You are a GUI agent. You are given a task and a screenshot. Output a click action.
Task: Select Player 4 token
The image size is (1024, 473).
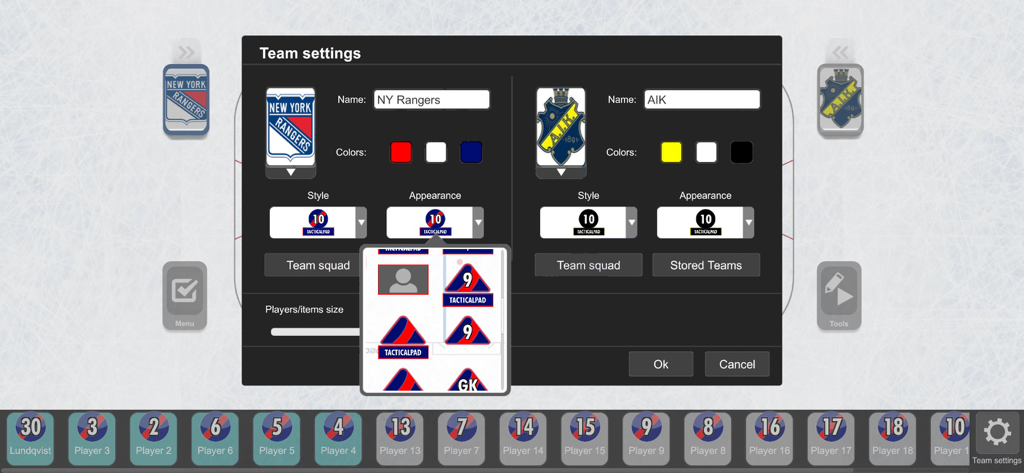pyautogui.click(x=338, y=438)
